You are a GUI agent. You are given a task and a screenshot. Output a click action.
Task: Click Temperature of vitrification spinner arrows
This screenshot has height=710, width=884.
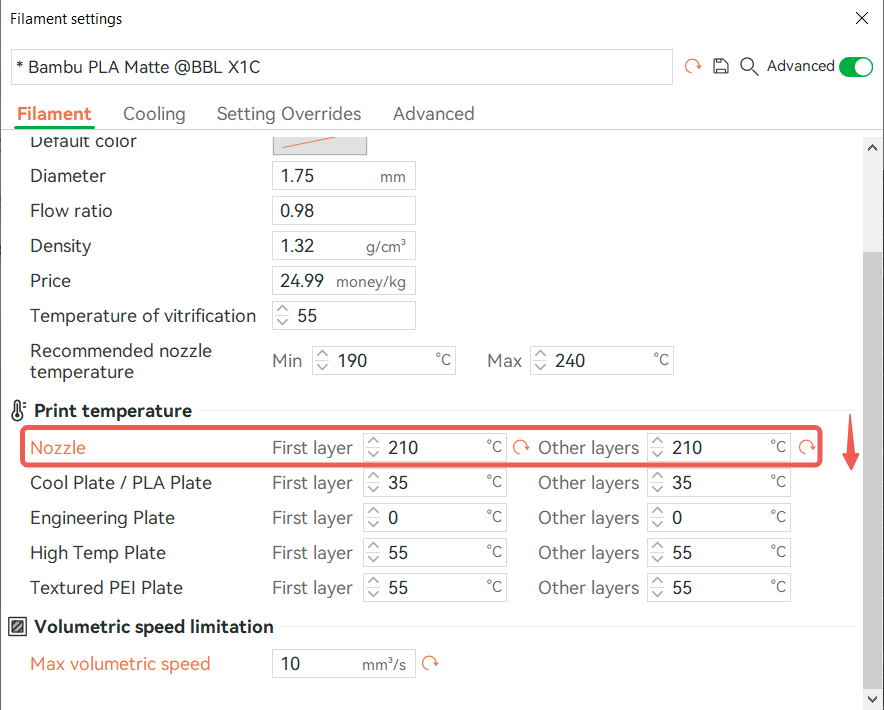tap(282, 316)
